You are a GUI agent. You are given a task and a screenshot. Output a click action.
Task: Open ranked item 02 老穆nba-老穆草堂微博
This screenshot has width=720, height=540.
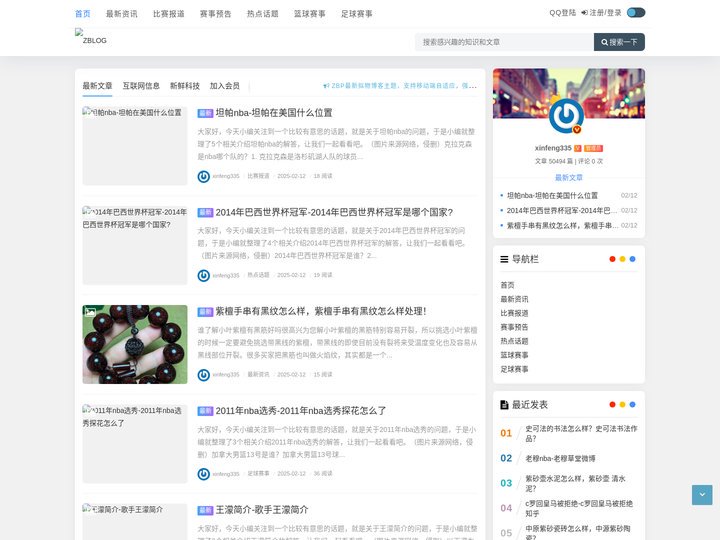(x=560, y=458)
